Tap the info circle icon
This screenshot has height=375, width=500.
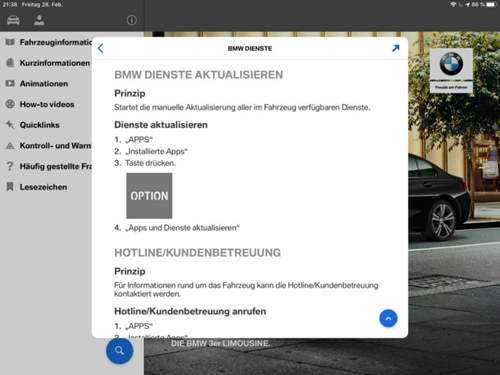pos(132,20)
